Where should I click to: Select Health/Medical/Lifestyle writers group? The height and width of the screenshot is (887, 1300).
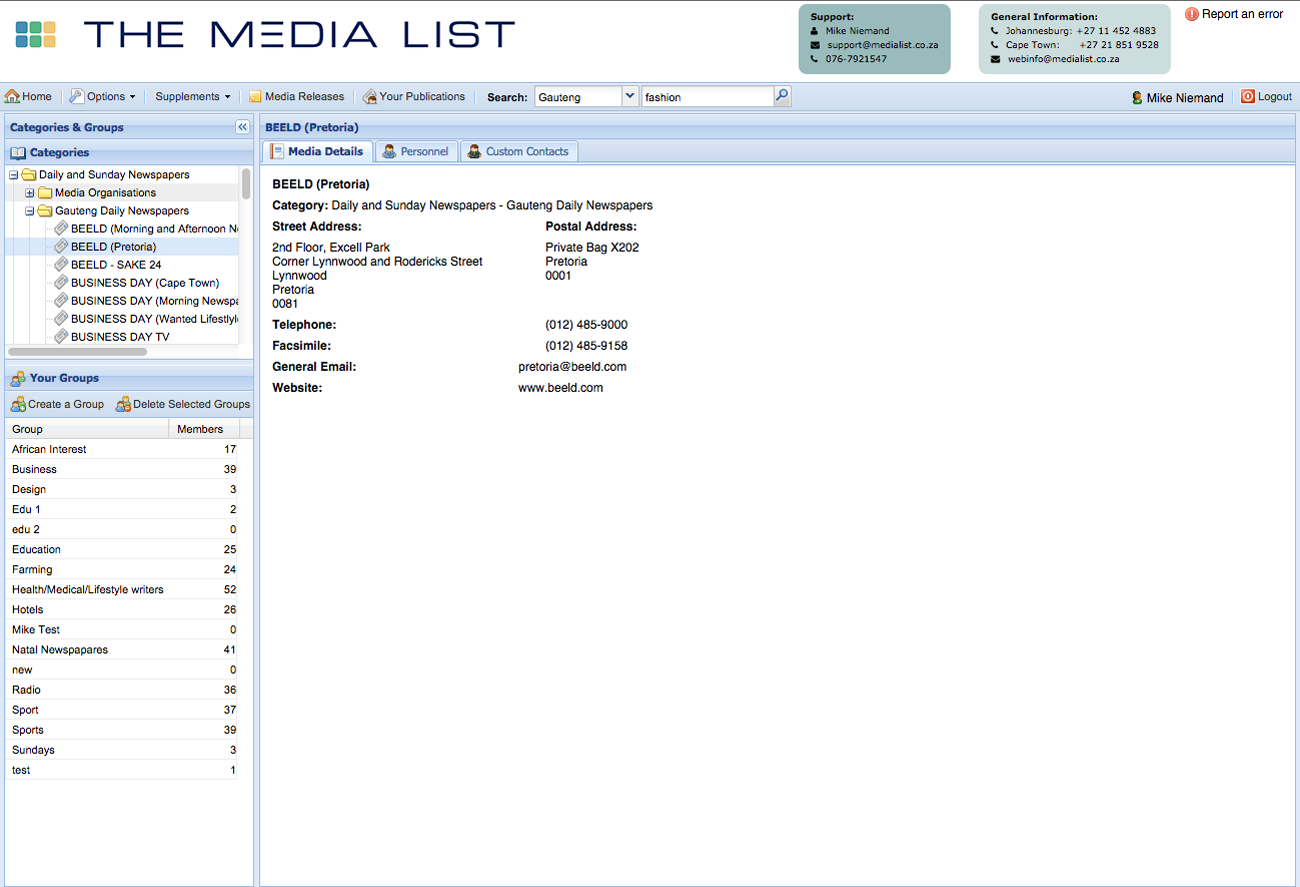[x=122, y=589]
